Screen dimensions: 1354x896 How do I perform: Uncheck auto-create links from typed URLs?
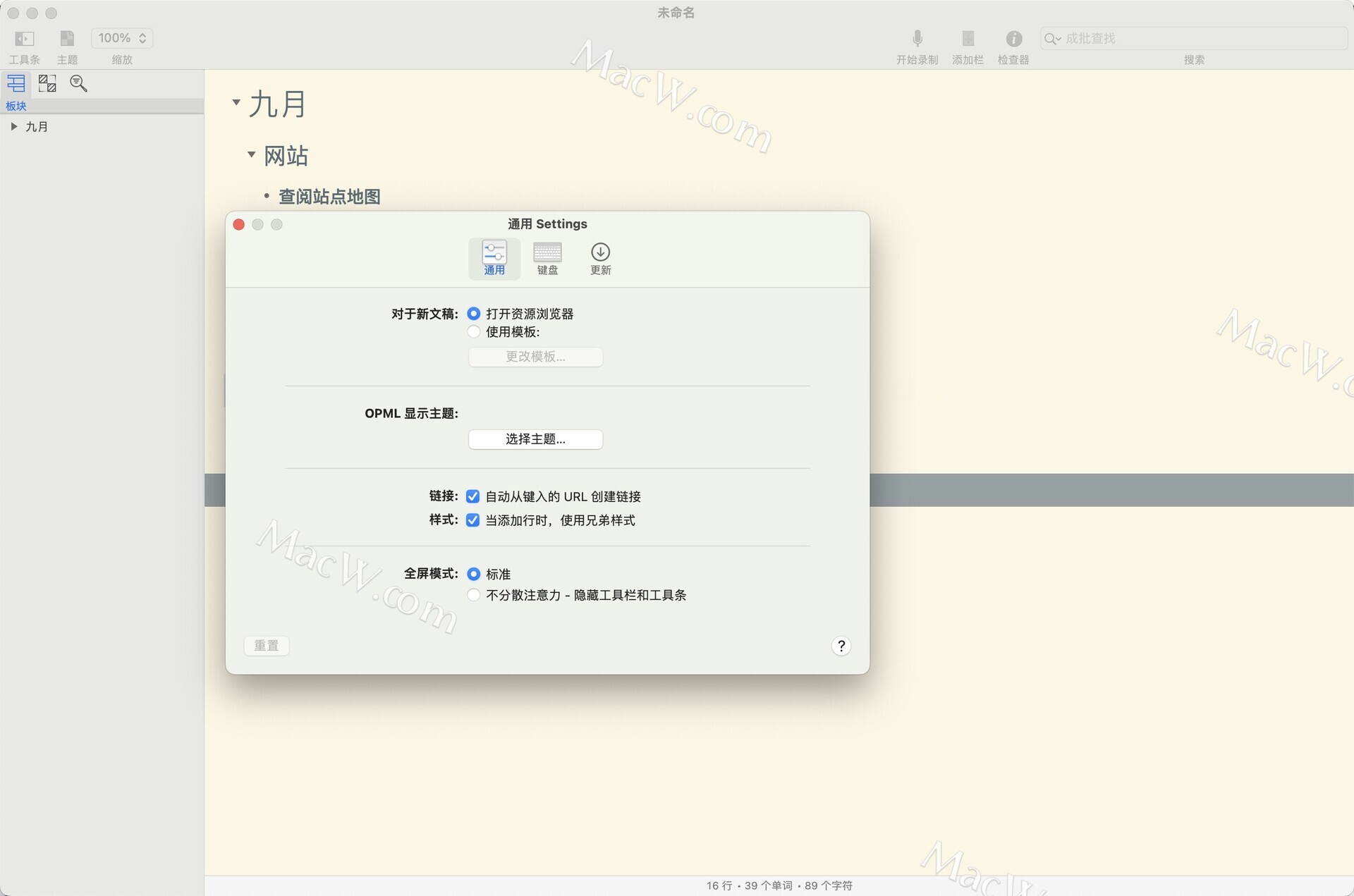pos(473,496)
